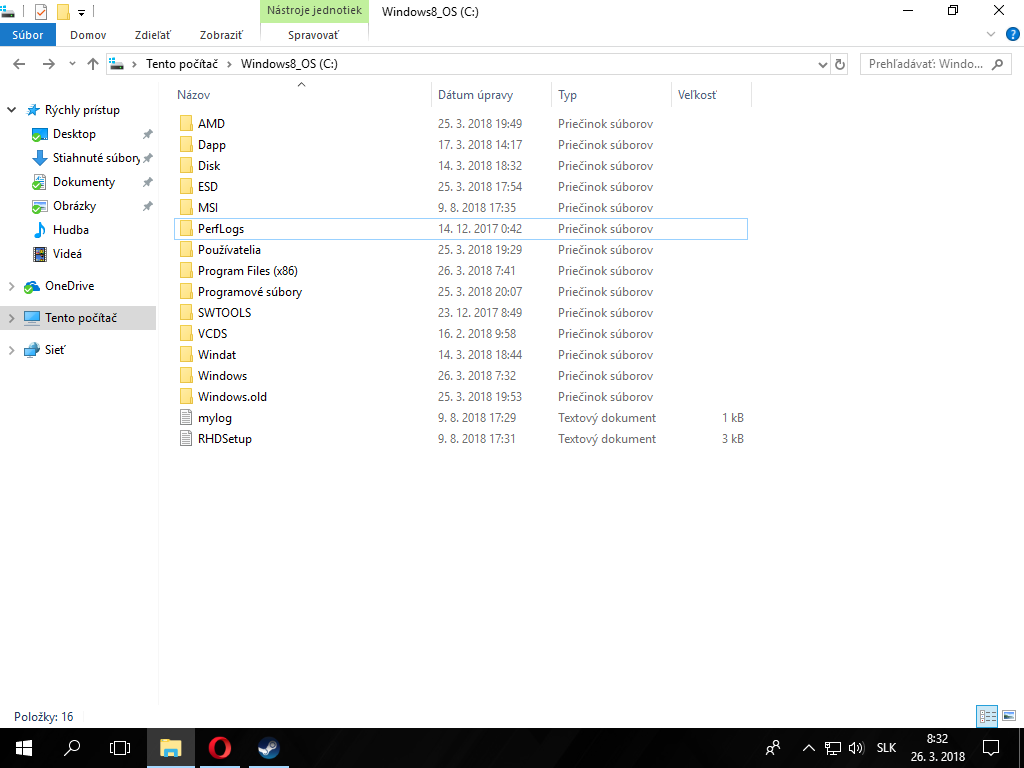Expand the Sieť tree node
This screenshot has width=1024, height=768.
pos(11,350)
